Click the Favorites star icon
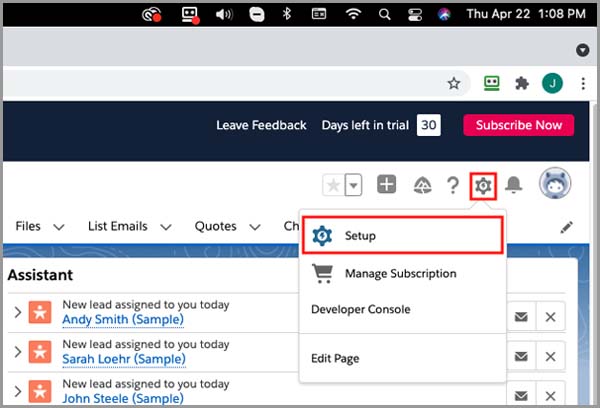 coord(333,185)
